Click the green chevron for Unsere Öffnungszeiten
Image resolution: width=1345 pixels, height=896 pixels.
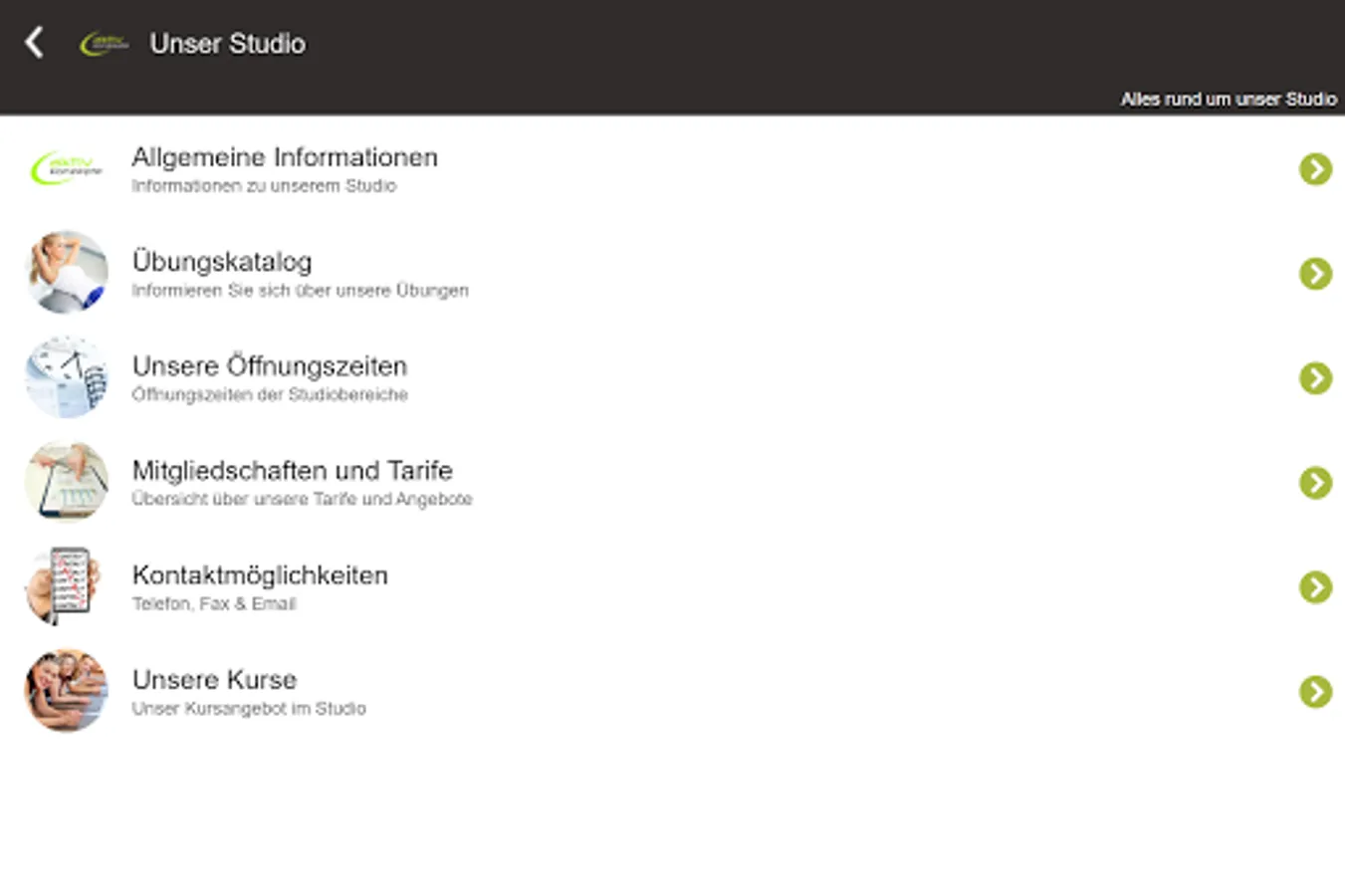click(x=1315, y=378)
